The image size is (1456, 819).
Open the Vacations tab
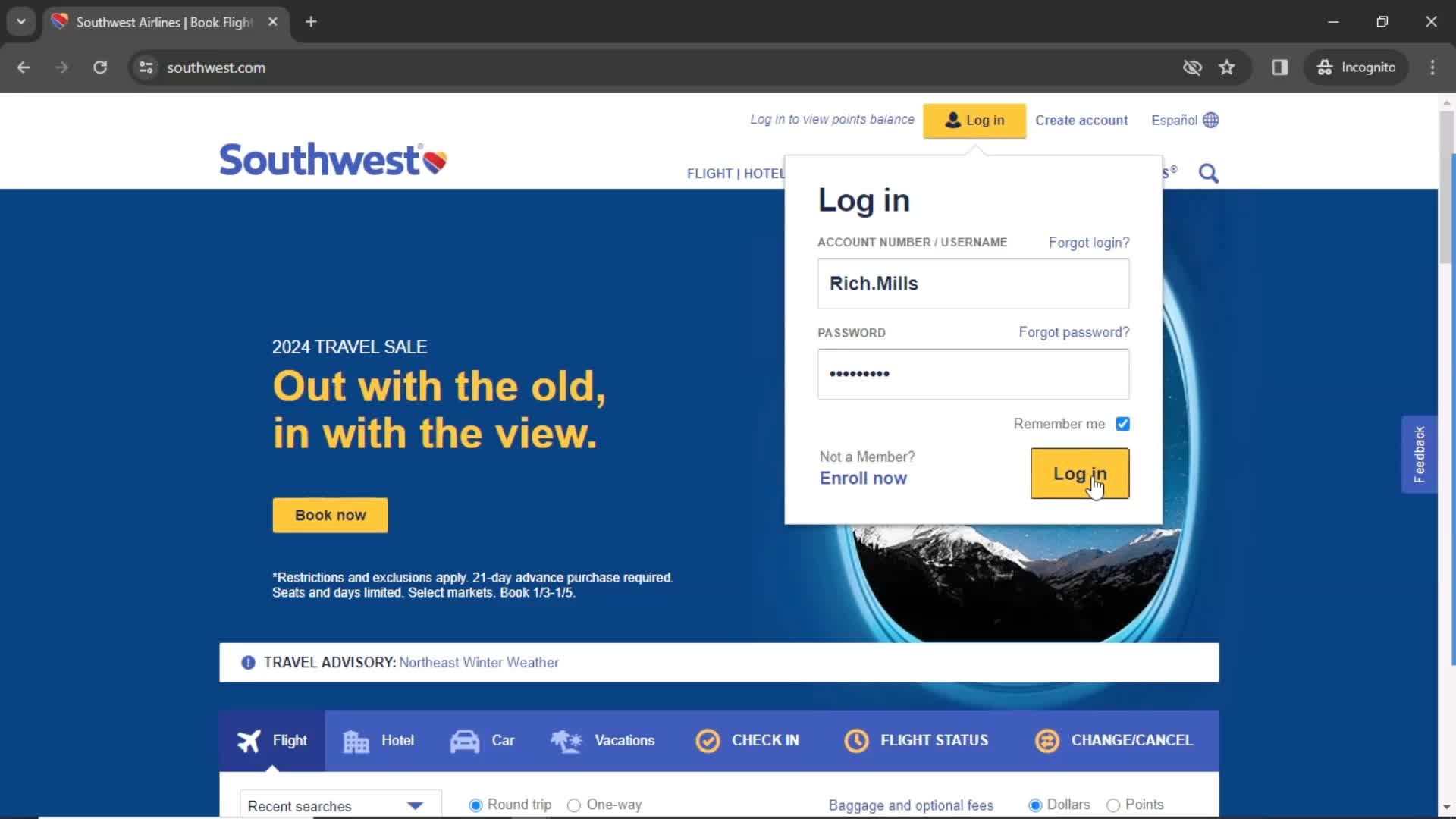click(x=605, y=740)
